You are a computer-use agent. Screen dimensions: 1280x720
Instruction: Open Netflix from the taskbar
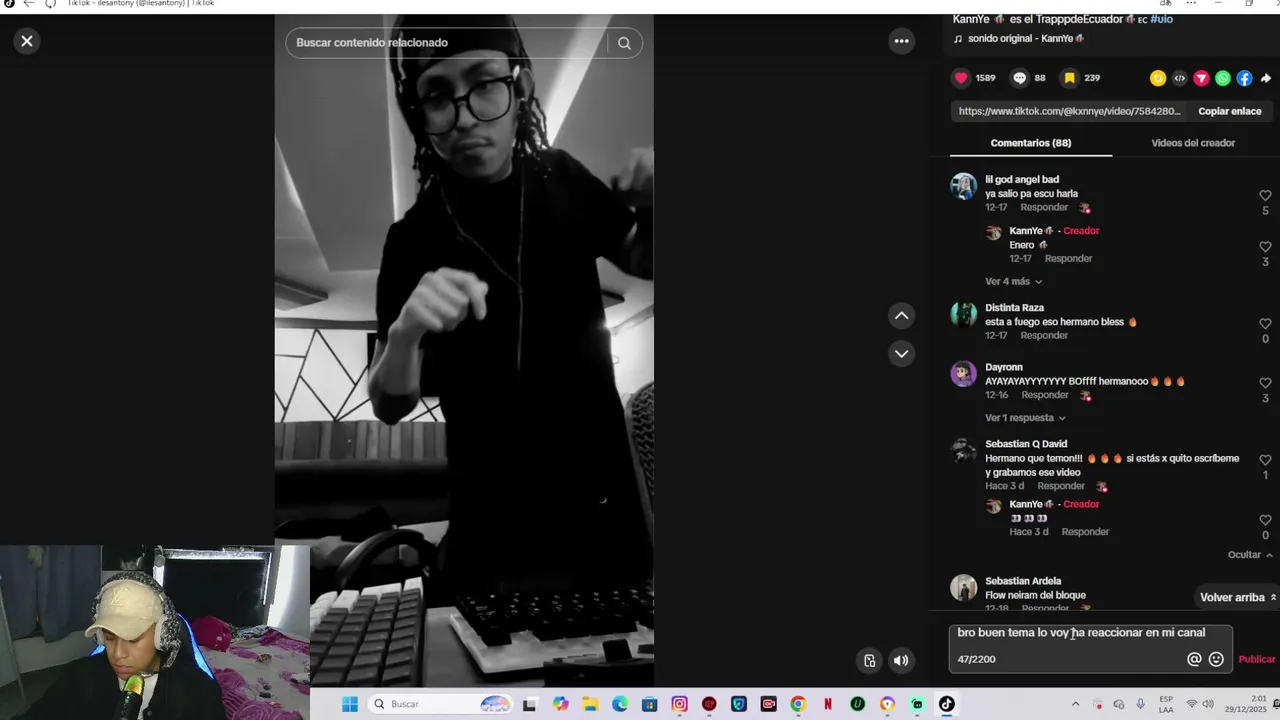(828, 704)
